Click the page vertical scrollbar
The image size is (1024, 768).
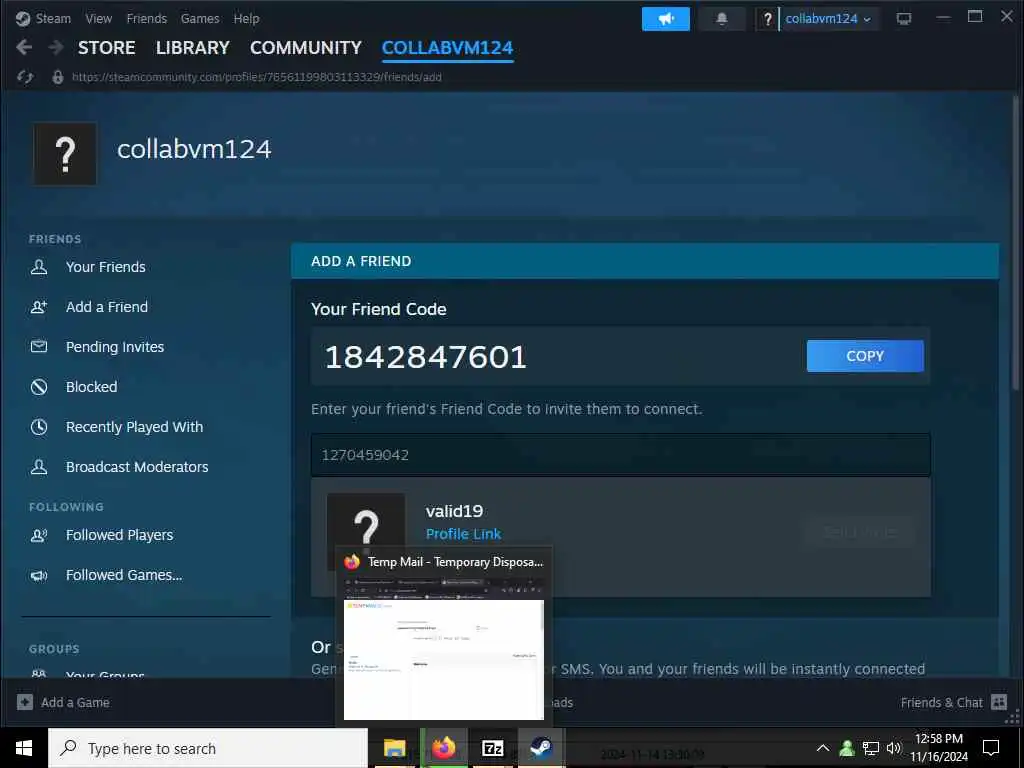pyautogui.click(x=1016, y=243)
